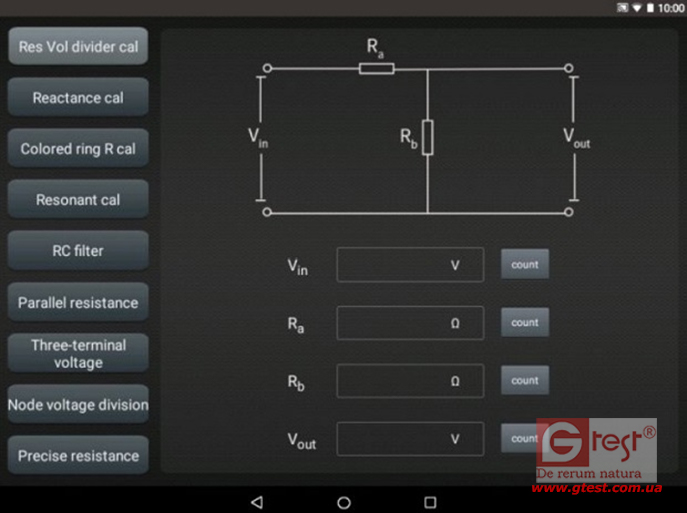Viewport: 687px width, 513px height.
Task: Tap the battery icon in status bar
Action: [x=651, y=7]
